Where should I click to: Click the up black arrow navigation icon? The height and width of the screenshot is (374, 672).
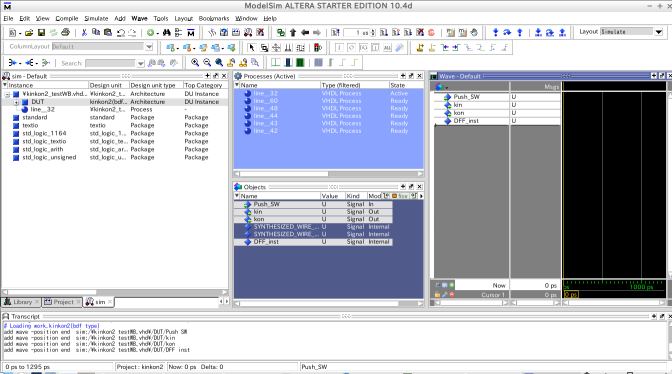[x=293, y=33]
